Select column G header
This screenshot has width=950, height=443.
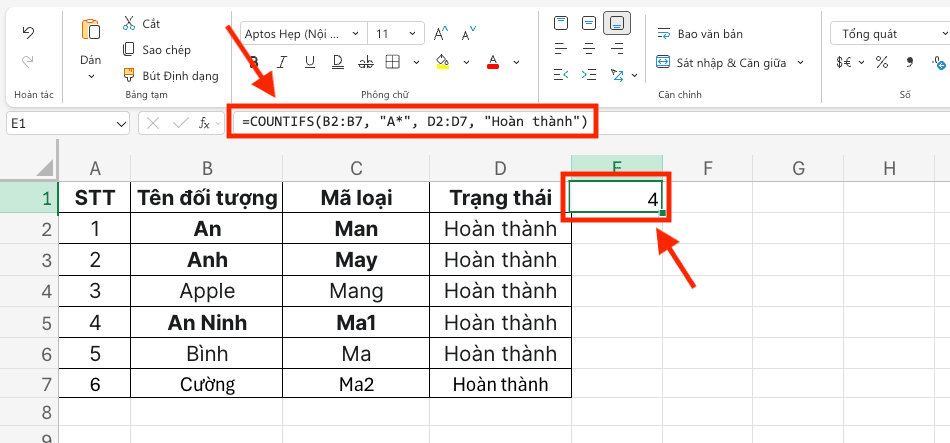798,168
